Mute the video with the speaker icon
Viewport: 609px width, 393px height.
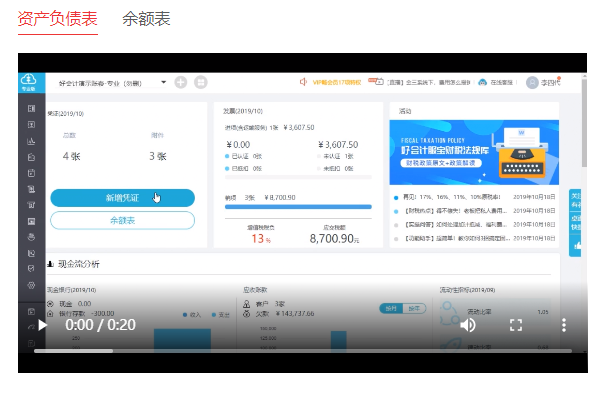(x=468, y=325)
